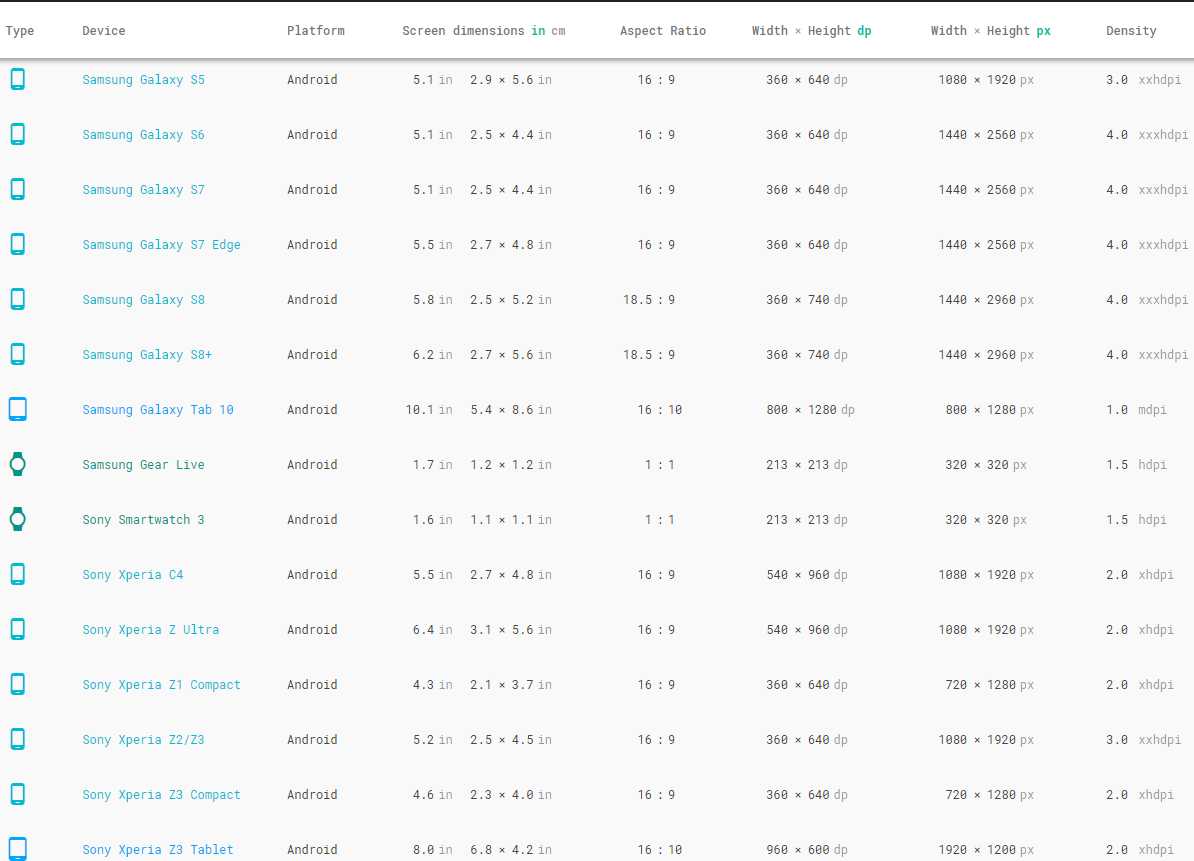Sort by the Aspect Ratio column header

662,31
